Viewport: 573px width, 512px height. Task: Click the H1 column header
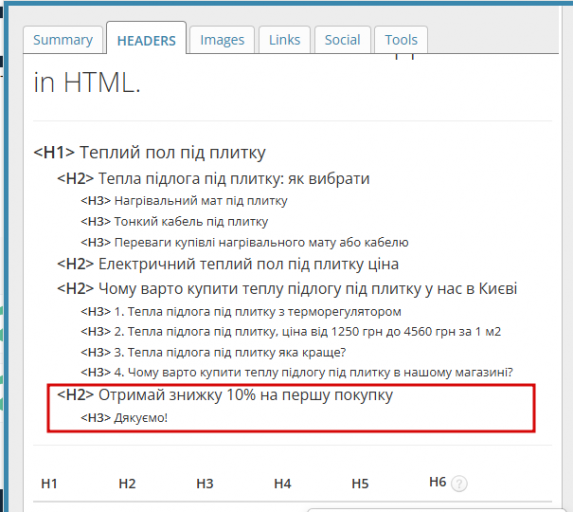click(x=49, y=483)
